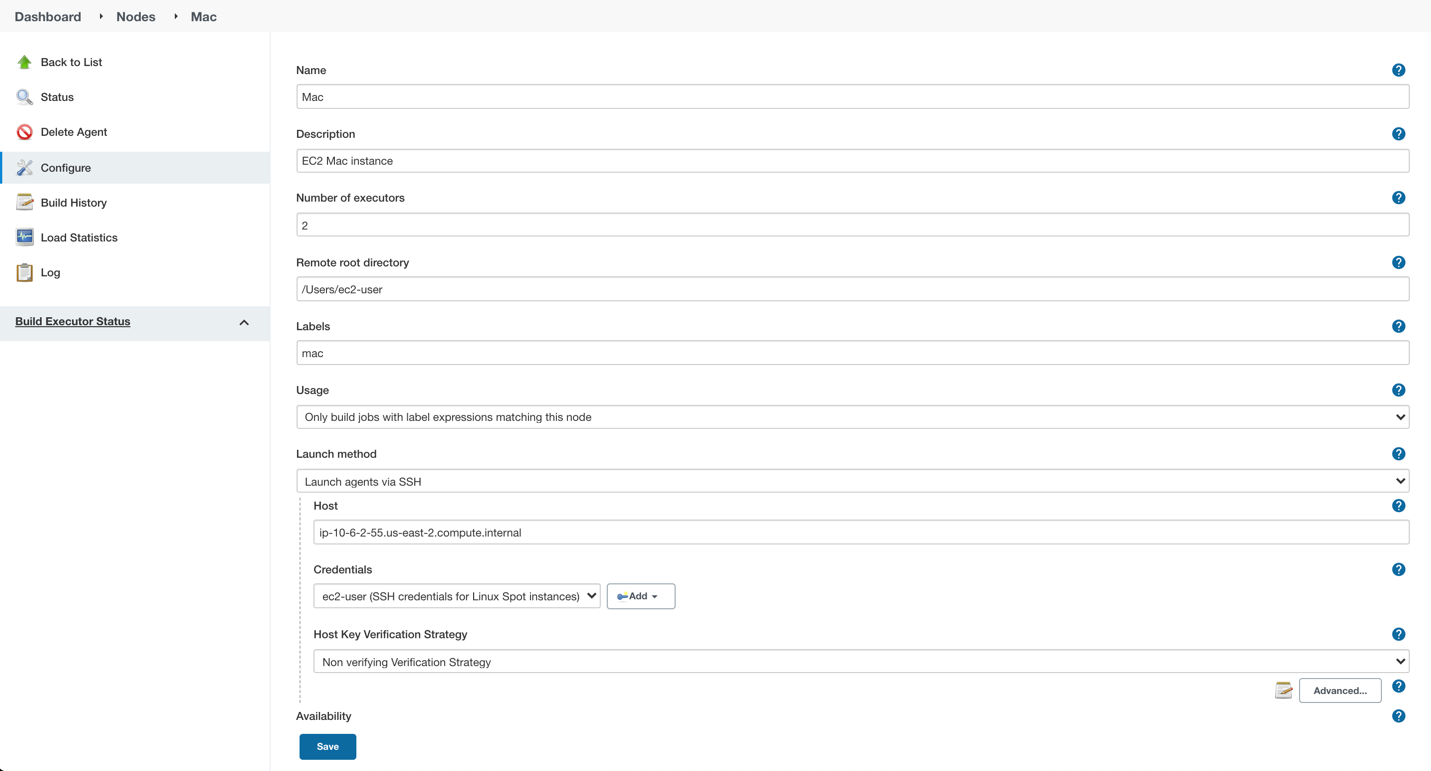
Task: Click the Build History notepad icon
Action: tap(25, 202)
